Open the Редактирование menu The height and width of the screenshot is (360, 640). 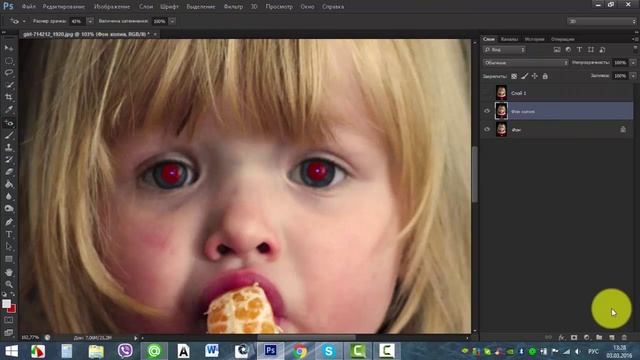[x=64, y=7]
